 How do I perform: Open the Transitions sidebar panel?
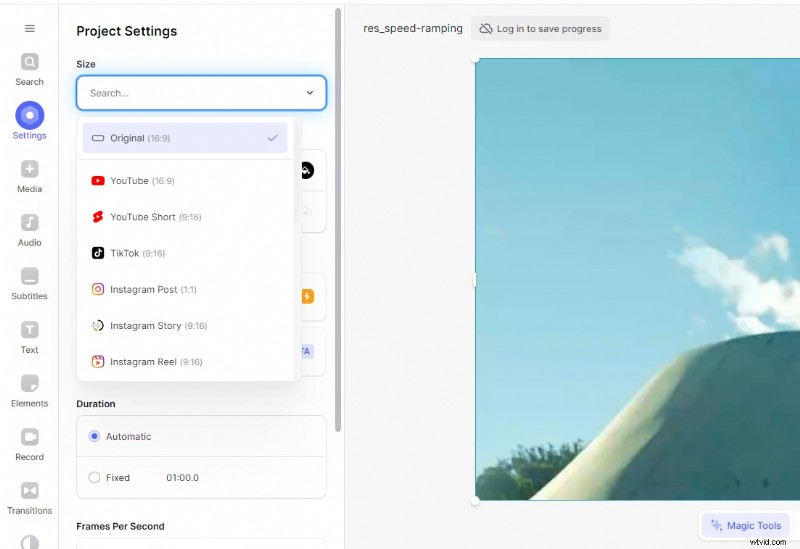click(x=30, y=498)
